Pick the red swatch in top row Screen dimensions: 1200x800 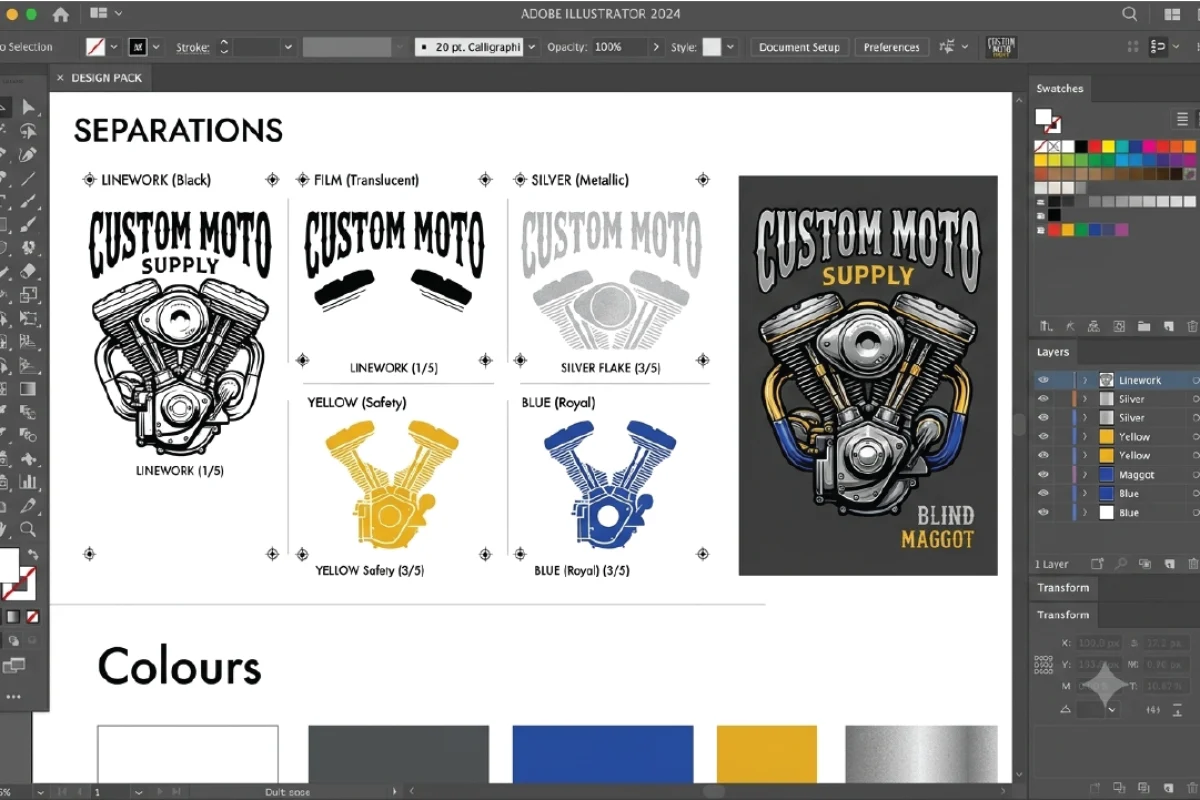pyautogui.click(x=1093, y=146)
